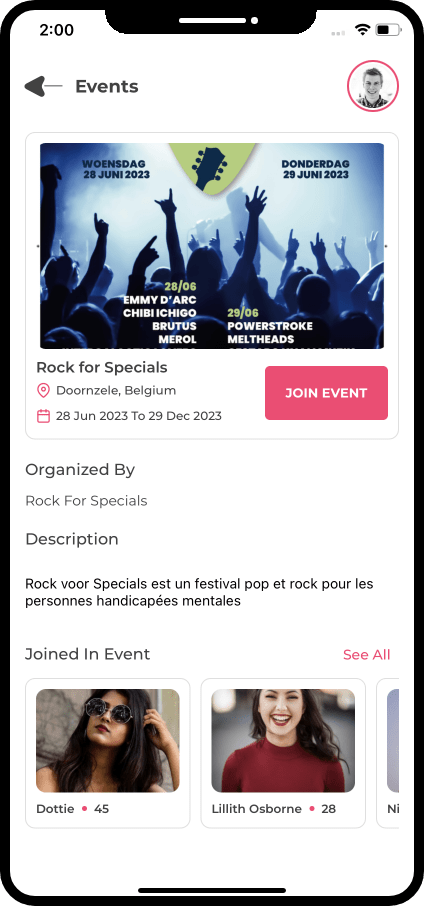Open the Rock for Specials event banner
This screenshot has width=424, height=906.
(x=212, y=246)
